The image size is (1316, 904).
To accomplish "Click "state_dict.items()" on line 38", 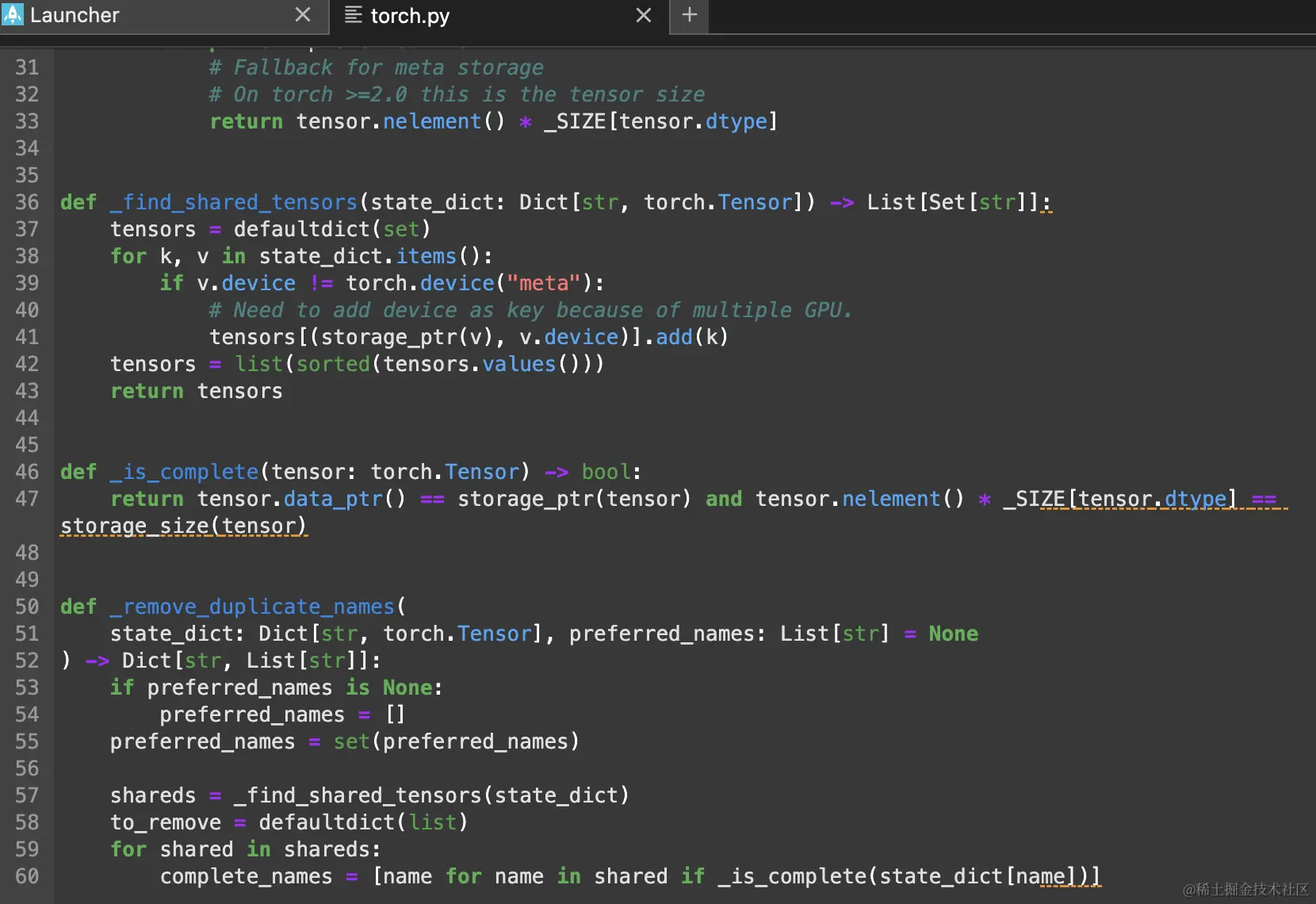I will (x=369, y=256).
